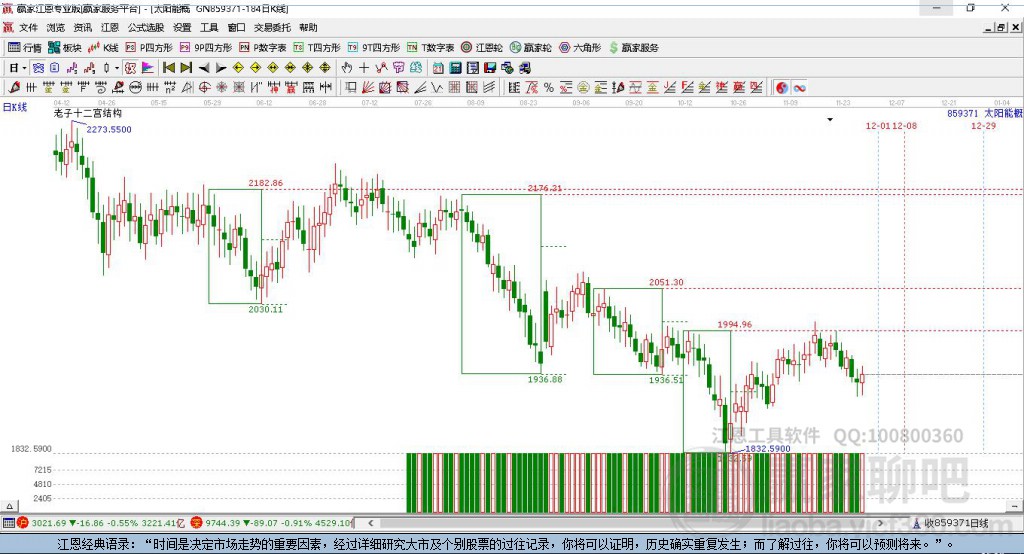Click the 2273.5500 high price label
Viewport: 1024px width, 554px height.
pos(109,129)
